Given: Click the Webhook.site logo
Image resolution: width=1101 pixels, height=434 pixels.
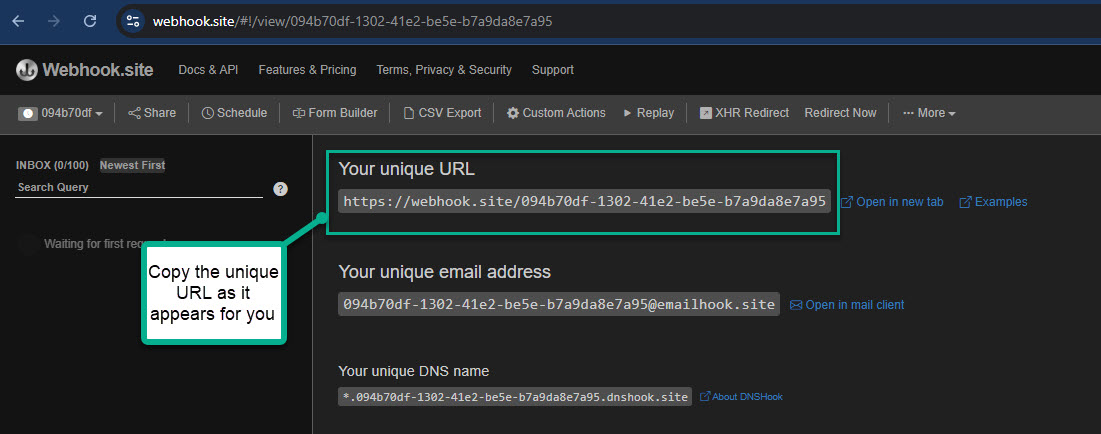Looking at the screenshot, I should pos(85,70).
